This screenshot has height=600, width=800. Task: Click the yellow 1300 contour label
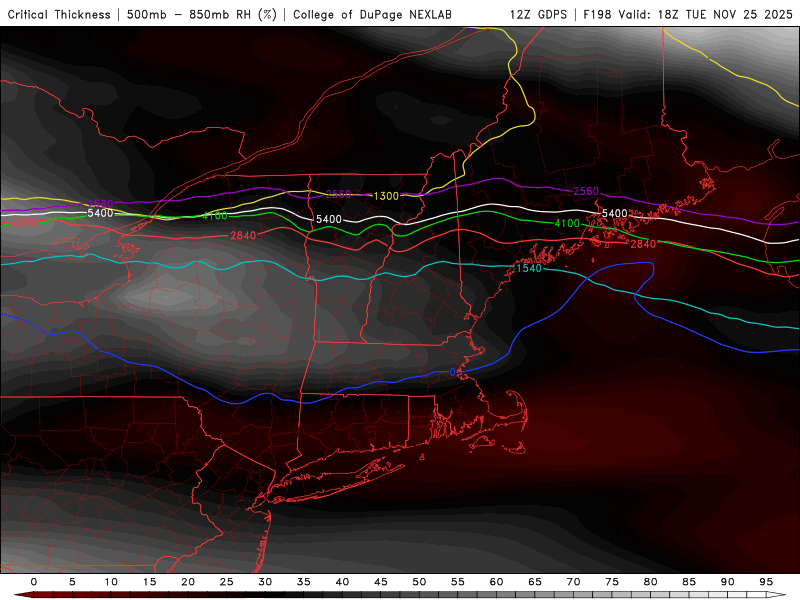pyautogui.click(x=386, y=196)
